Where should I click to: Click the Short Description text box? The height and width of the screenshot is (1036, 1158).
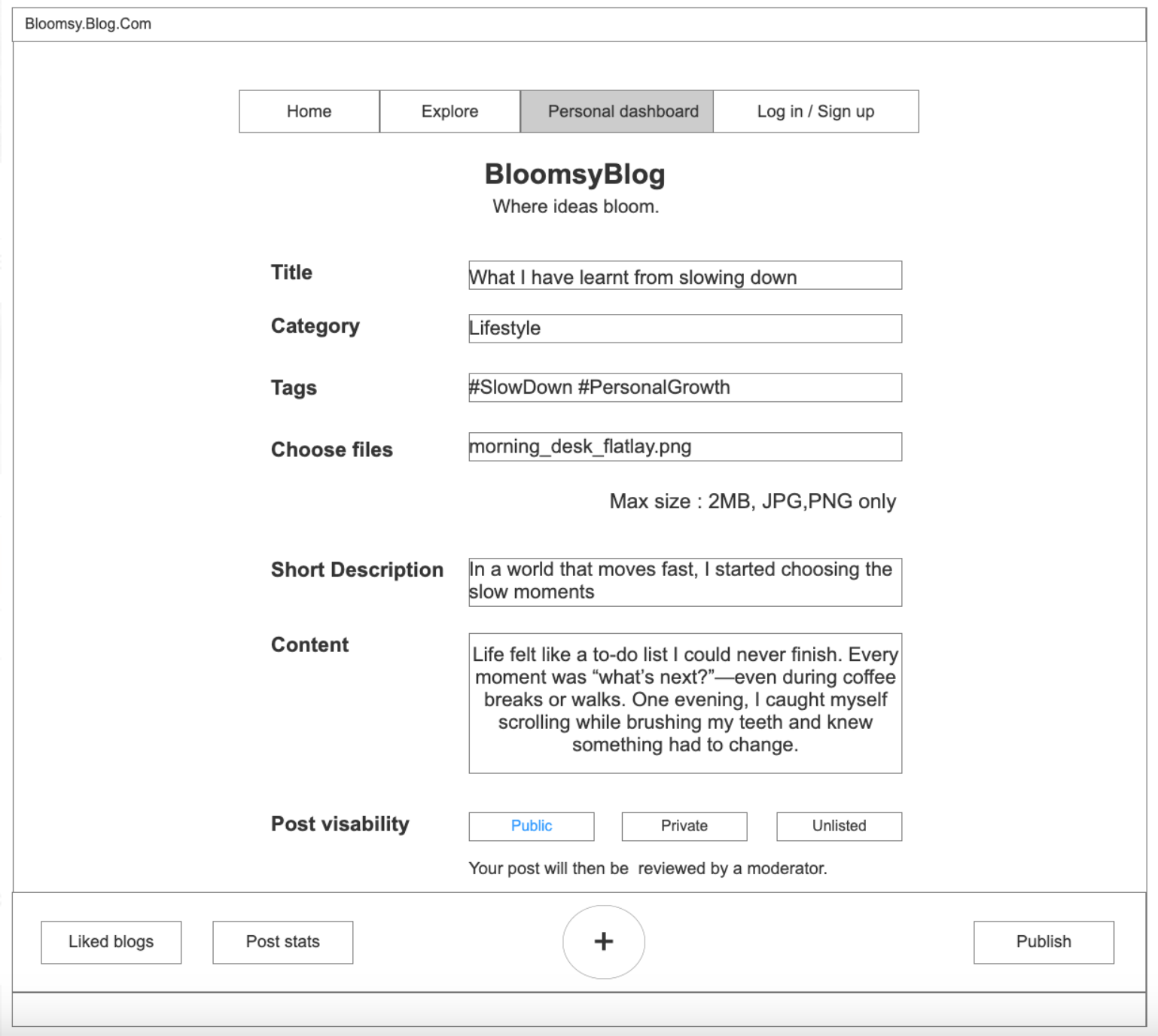[685, 582]
